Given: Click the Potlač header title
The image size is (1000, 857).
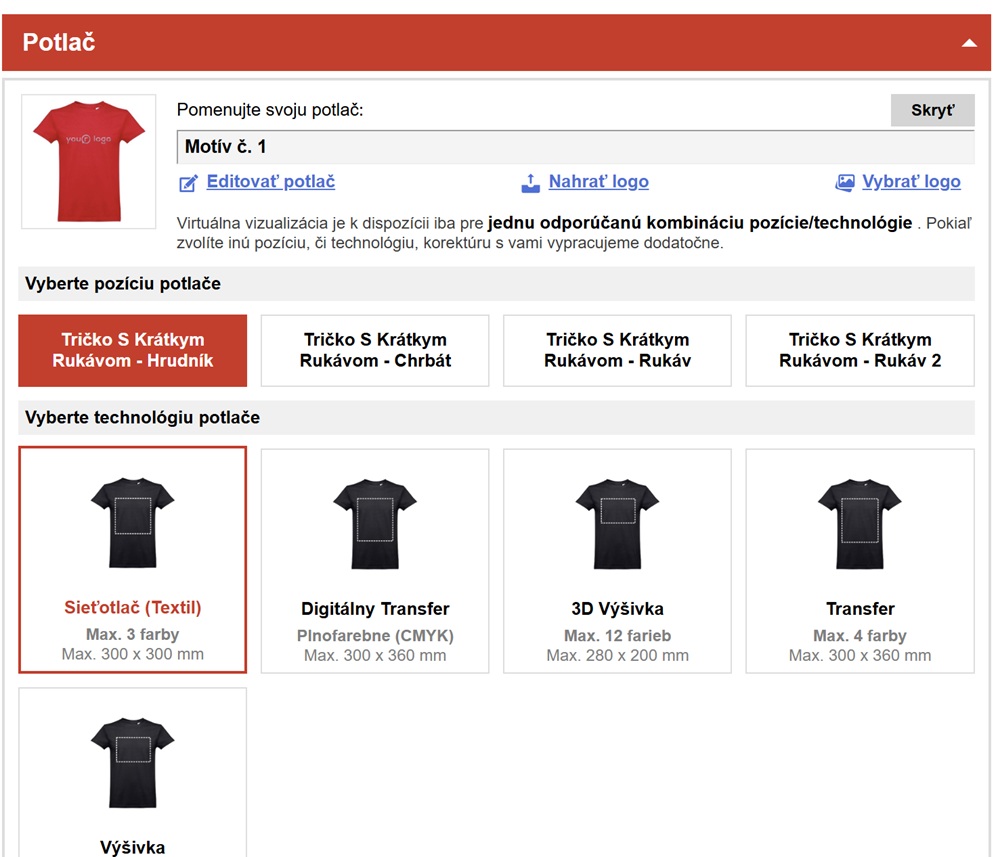Looking at the screenshot, I should click(59, 42).
